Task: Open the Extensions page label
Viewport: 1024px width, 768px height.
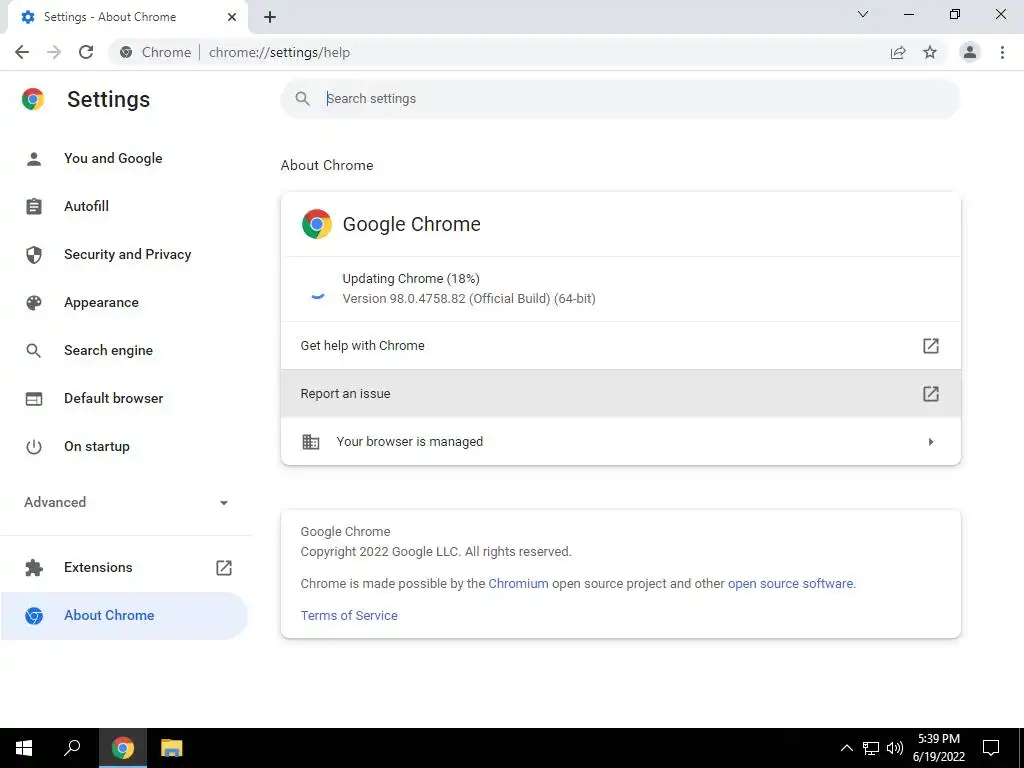Action: coord(98,568)
